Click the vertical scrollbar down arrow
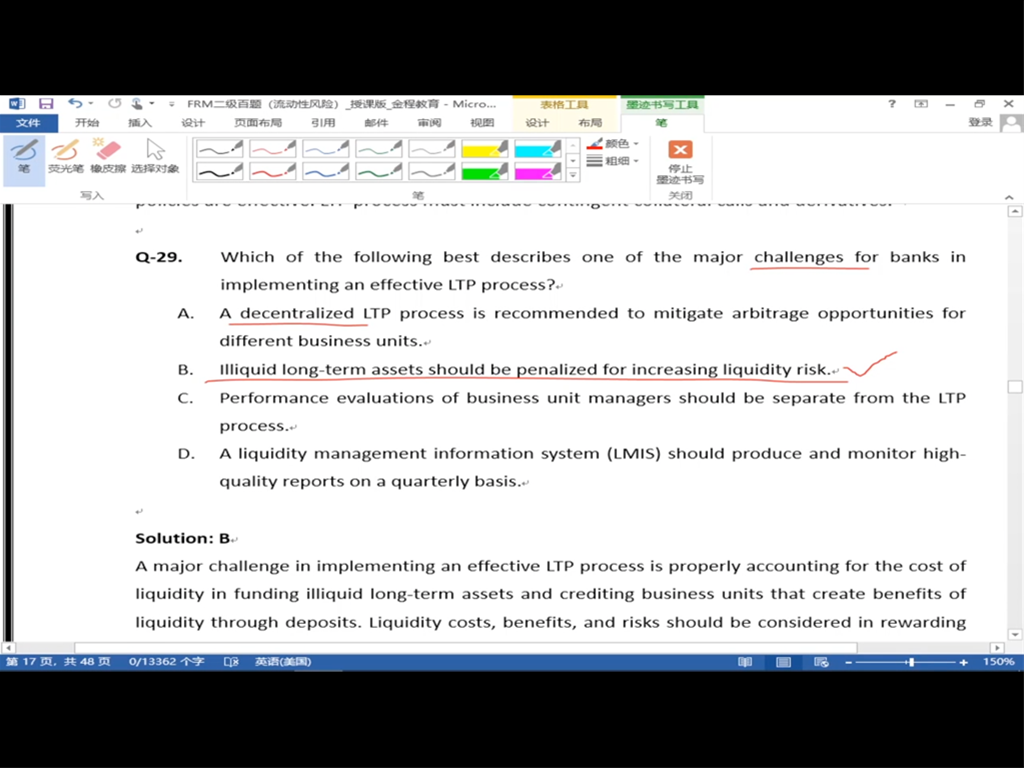This screenshot has width=1024, height=768. click(1015, 634)
